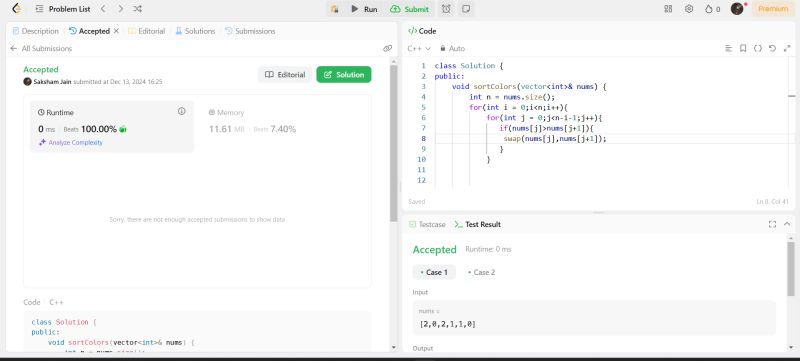Click the editor bookmark icon
This screenshot has width=800, height=361.
(743, 48)
